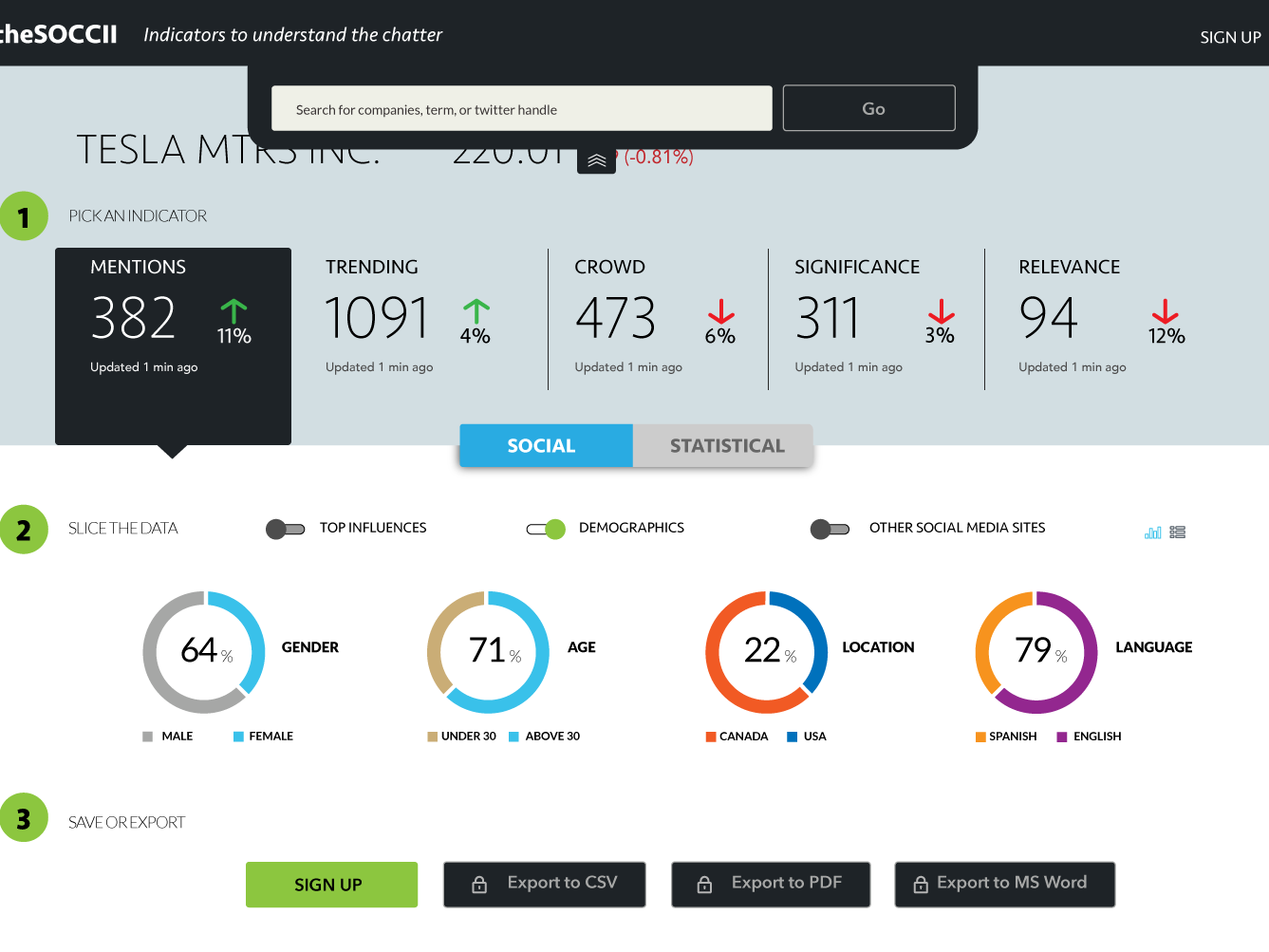This screenshot has width=1269, height=952.
Task: Click the lock icon on Export to CSV
Action: (479, 885)
